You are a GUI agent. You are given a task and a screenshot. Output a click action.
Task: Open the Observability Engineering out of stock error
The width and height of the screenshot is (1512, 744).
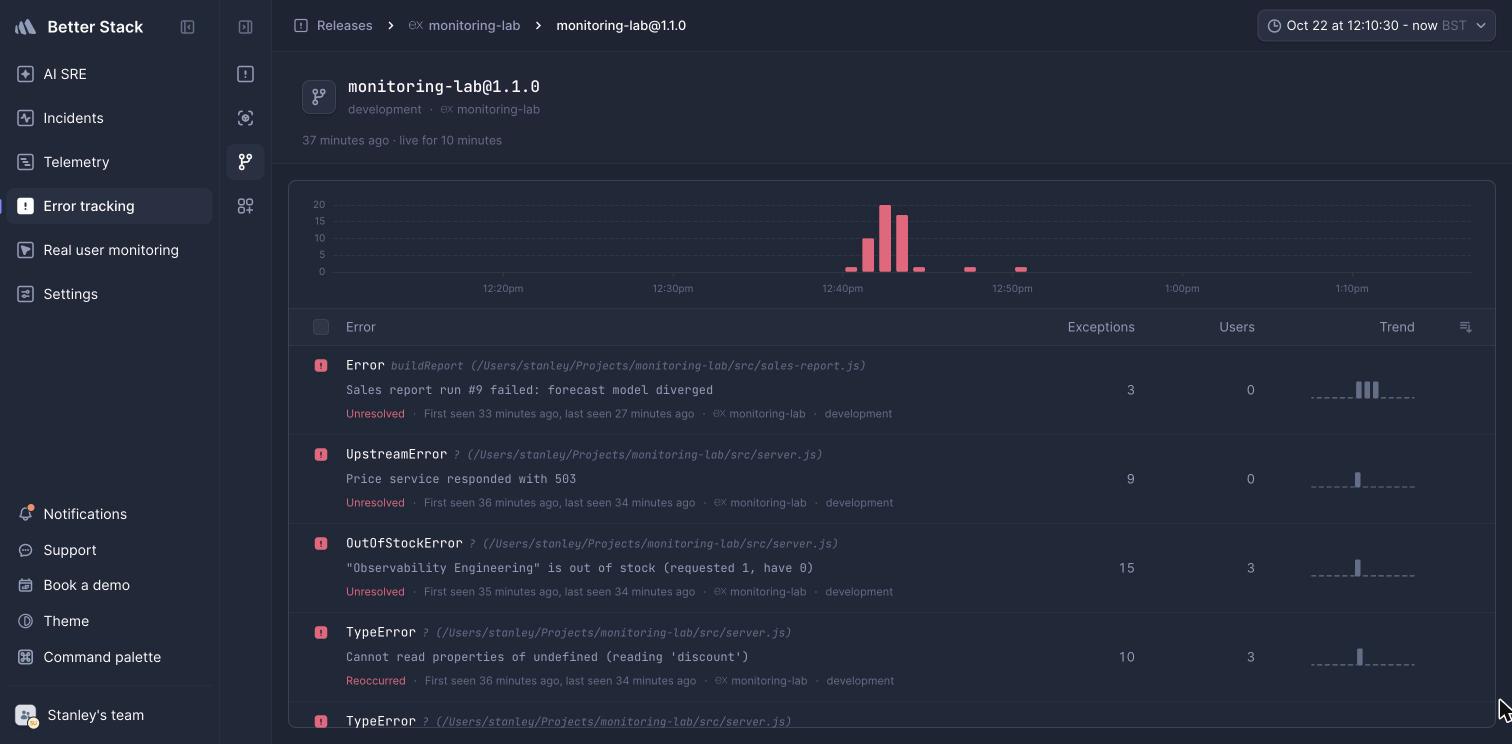coord(579,568)
